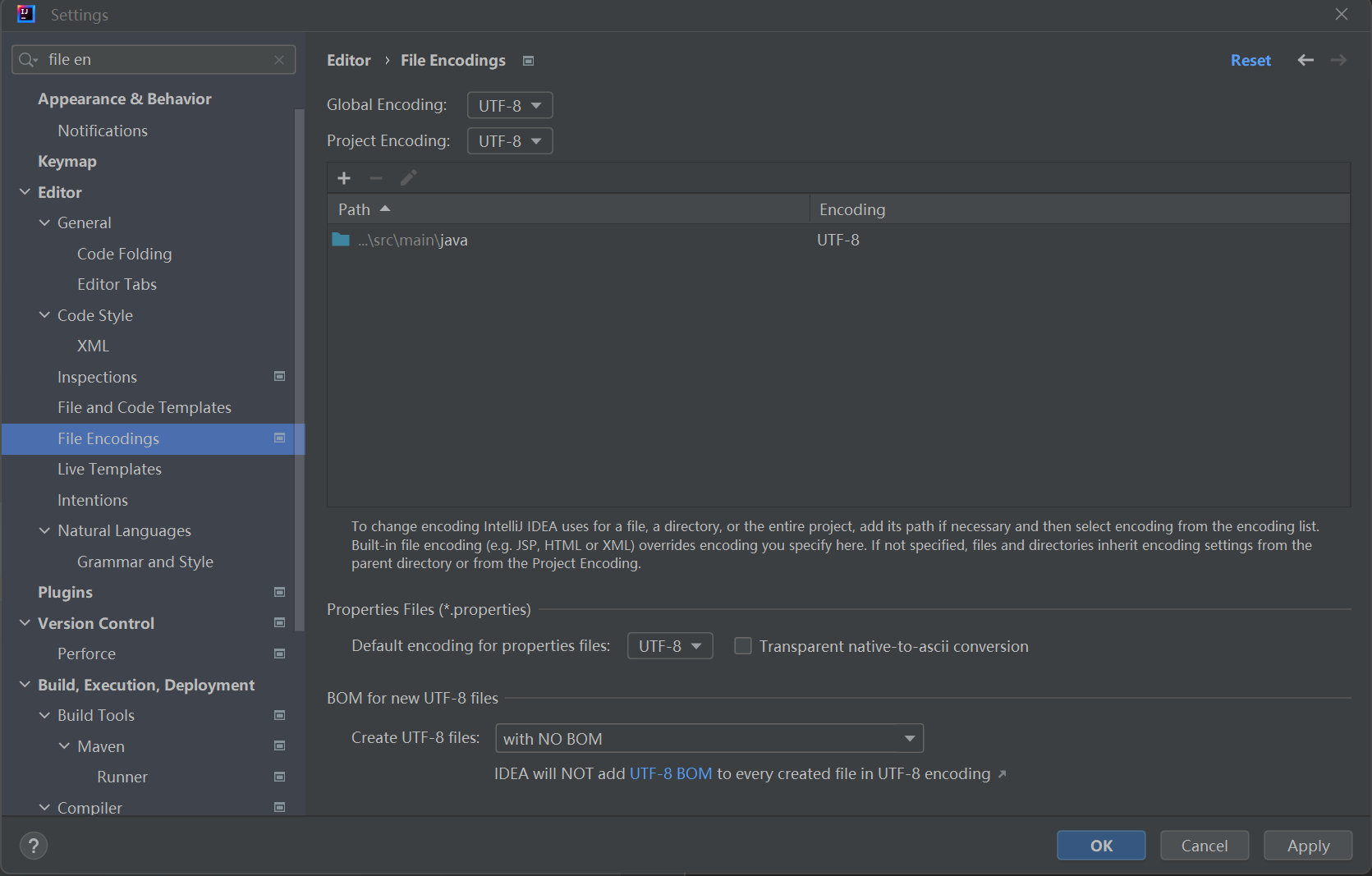Click Editor in the breadcrumb
This screenshot has width=1372, height=876.
[x=349, y=61]
